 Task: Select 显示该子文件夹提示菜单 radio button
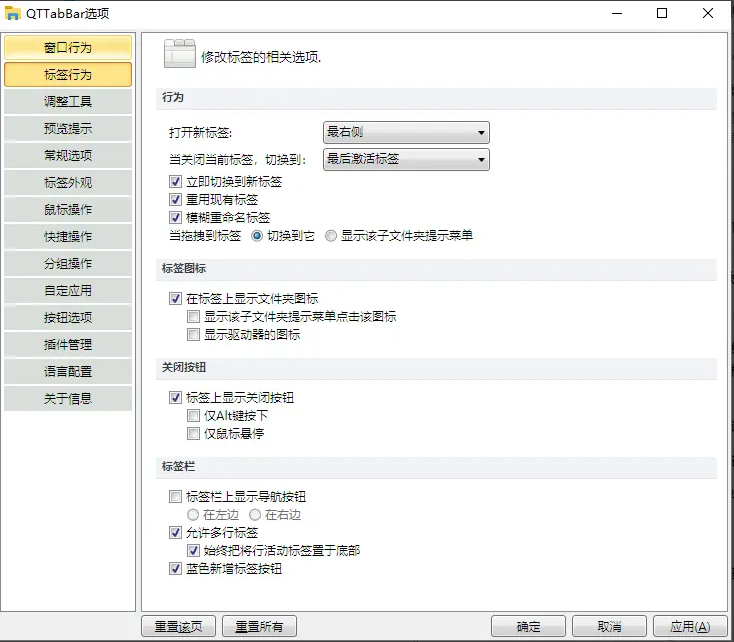331,236
